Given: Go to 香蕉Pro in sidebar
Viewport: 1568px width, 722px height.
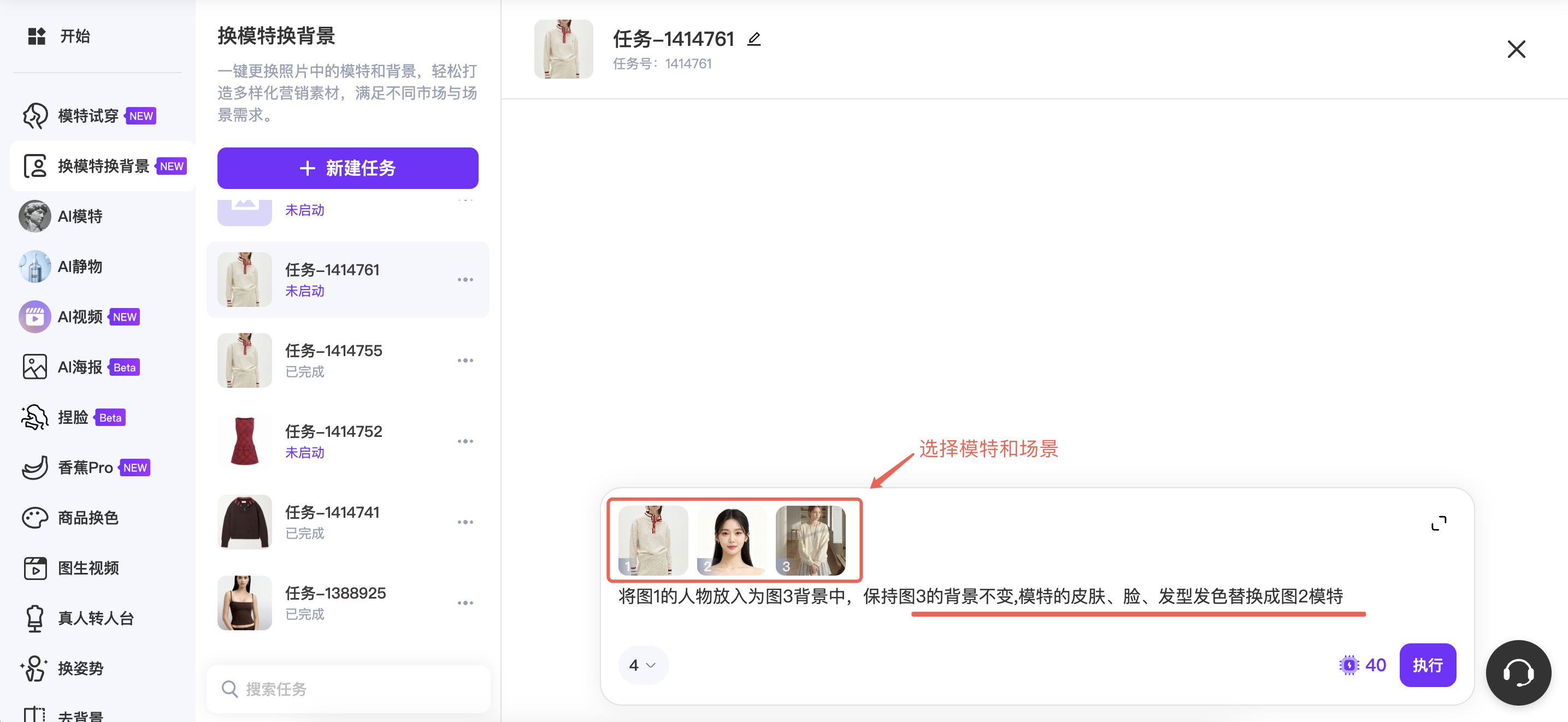Looking at the screenshot, I should point(85,467).
